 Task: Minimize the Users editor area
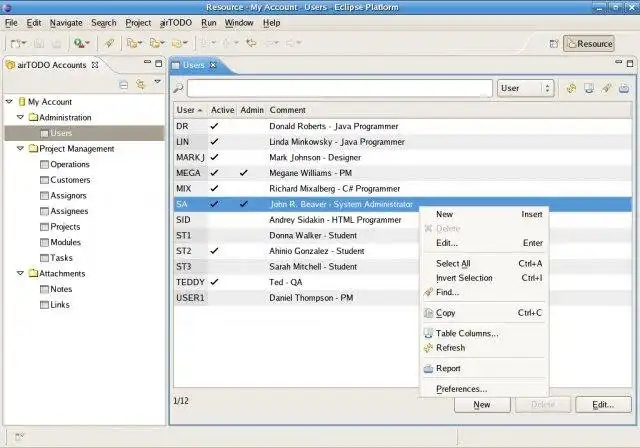pos(619,62)
